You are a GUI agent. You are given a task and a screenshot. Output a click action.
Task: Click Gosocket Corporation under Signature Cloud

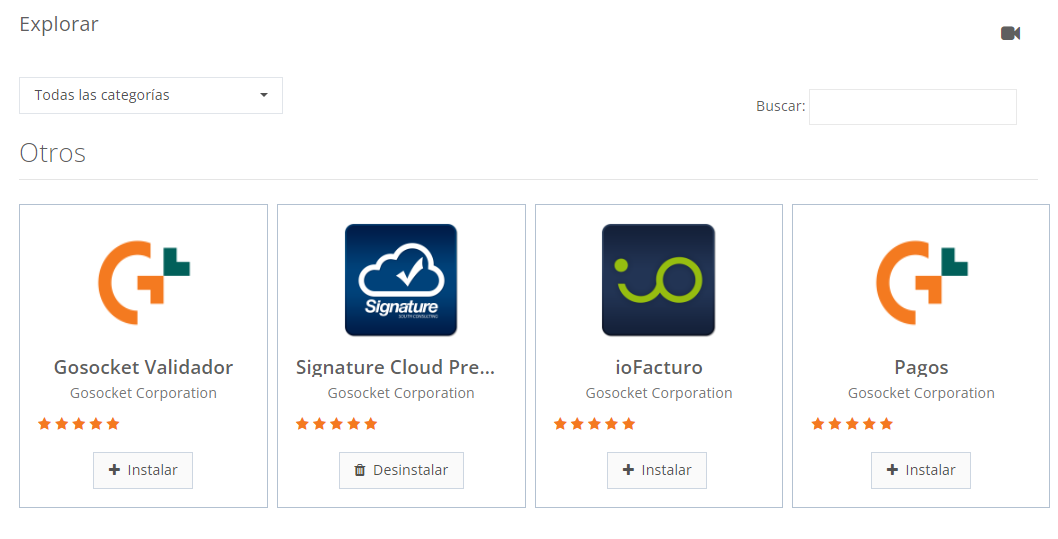click(x=401, y=393)
